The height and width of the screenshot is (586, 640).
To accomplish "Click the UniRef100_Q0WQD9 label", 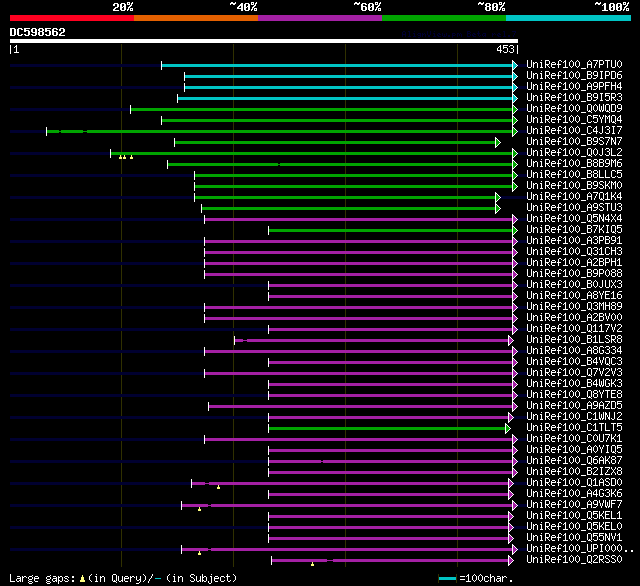I will (574, 109).
